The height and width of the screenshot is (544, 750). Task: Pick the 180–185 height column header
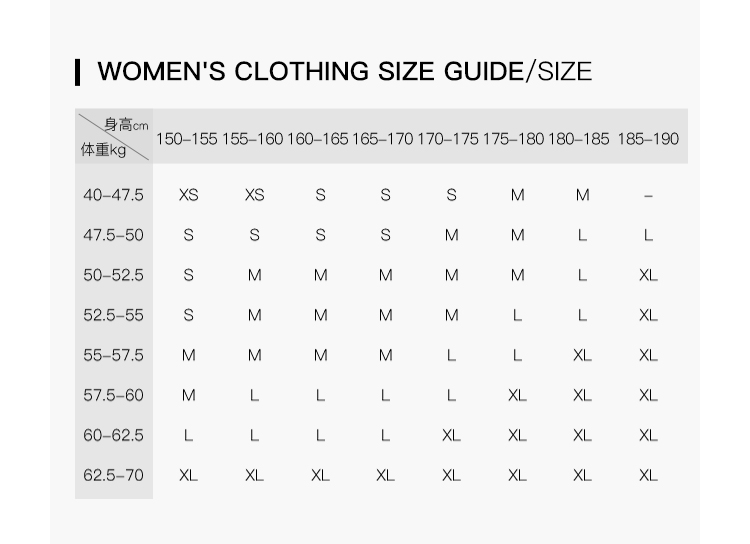(579, 139)
